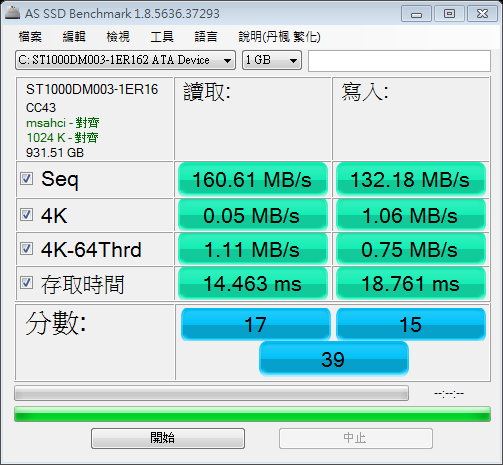Click the empty text field next to 1 GB
The image size is (503, 465).
point(399,61)
